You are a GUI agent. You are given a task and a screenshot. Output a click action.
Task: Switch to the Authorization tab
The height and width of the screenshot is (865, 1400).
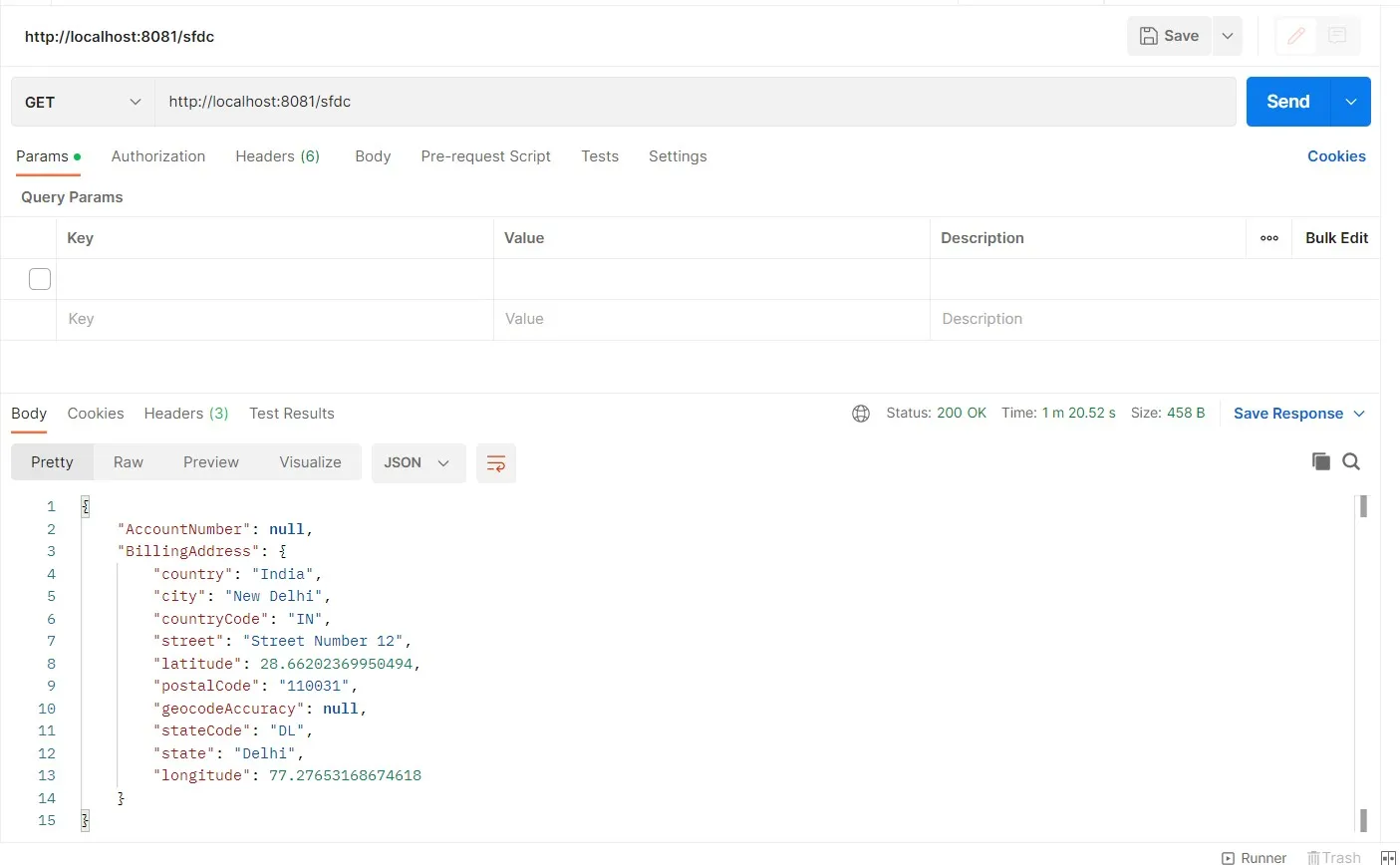[158, 156]
